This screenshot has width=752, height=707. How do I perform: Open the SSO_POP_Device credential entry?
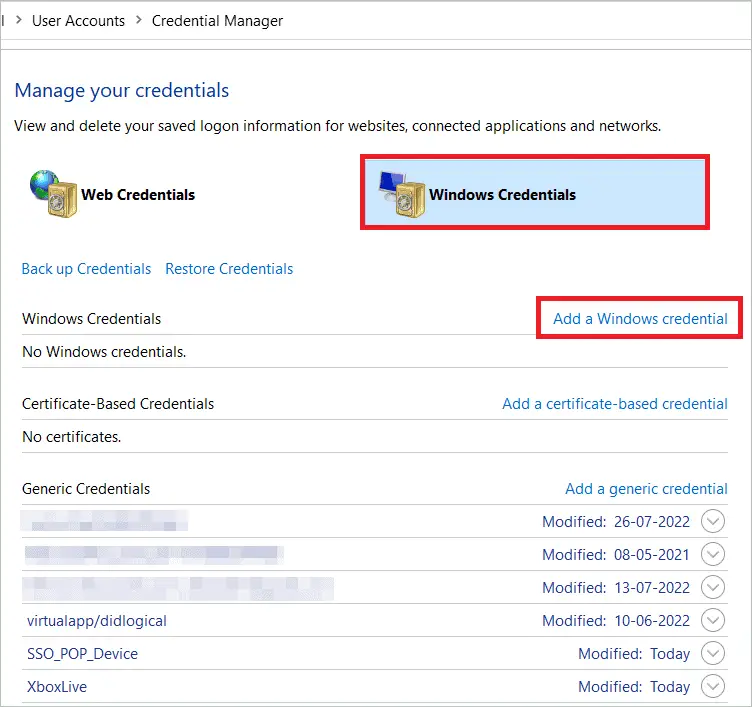tap(82, 654)
